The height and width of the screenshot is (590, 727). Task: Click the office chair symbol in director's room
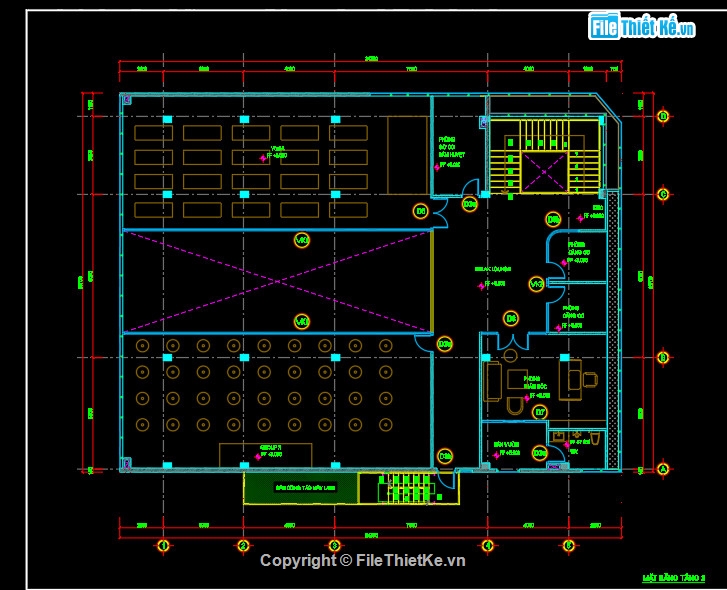click(589, 380)
